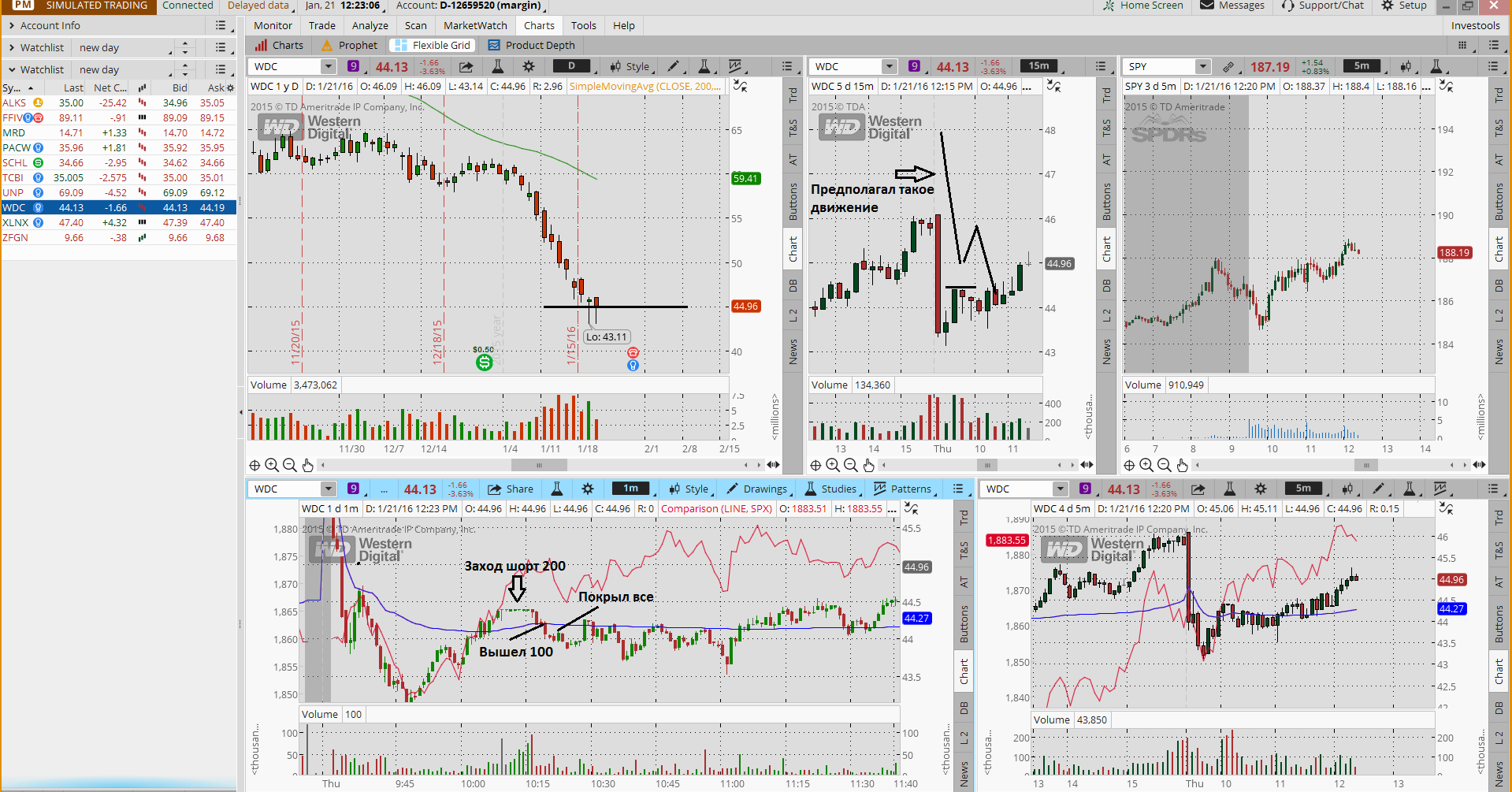1512x792 pixels.
Task: Toggle Buttons side tab on WDC 1m chart
Action: [x=964, y=625]
